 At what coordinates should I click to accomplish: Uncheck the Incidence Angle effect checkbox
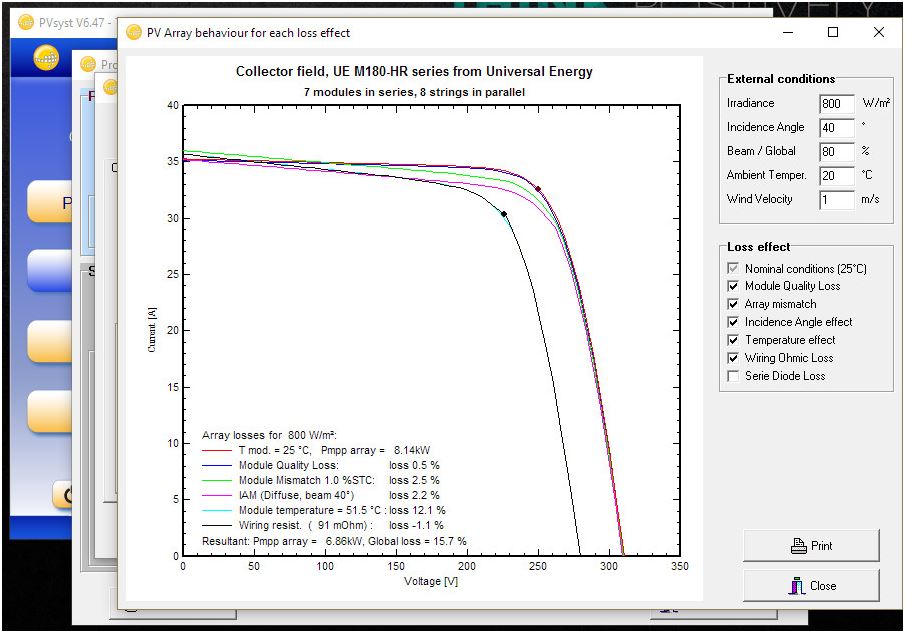[733, 322]
